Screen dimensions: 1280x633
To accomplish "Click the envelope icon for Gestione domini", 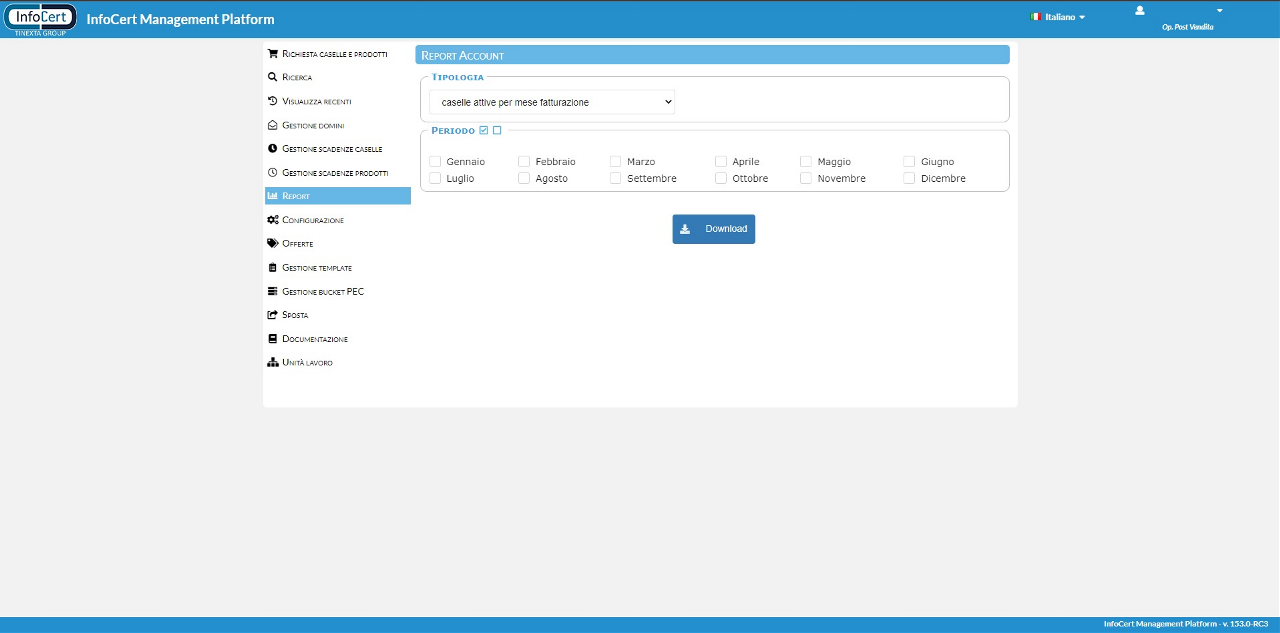I will [272, 125].
